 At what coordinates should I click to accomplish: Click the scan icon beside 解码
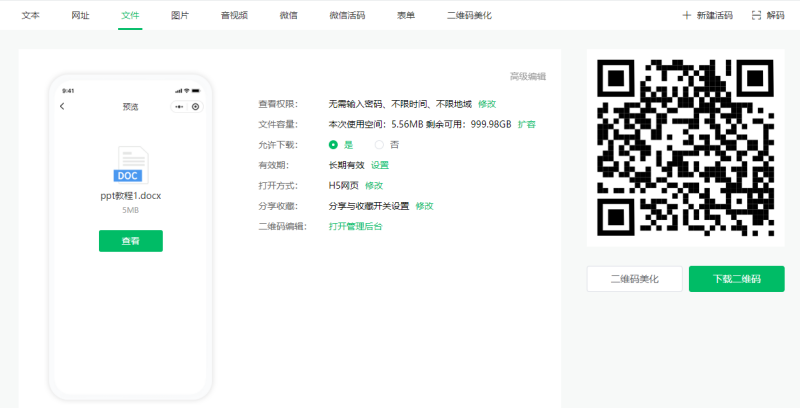[x=756, y=16]
